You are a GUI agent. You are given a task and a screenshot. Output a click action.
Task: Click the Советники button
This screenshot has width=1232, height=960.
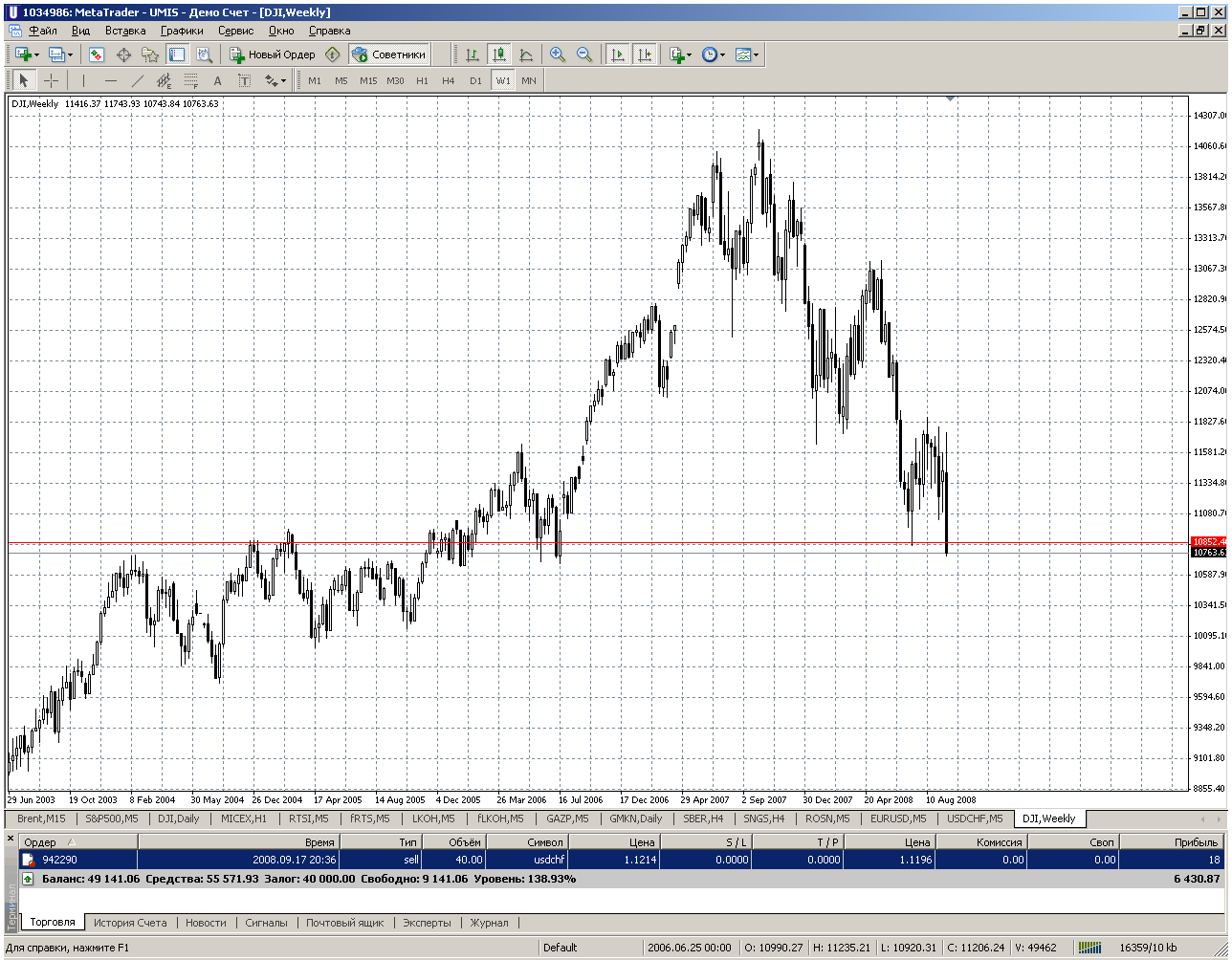tap(388, 55)
